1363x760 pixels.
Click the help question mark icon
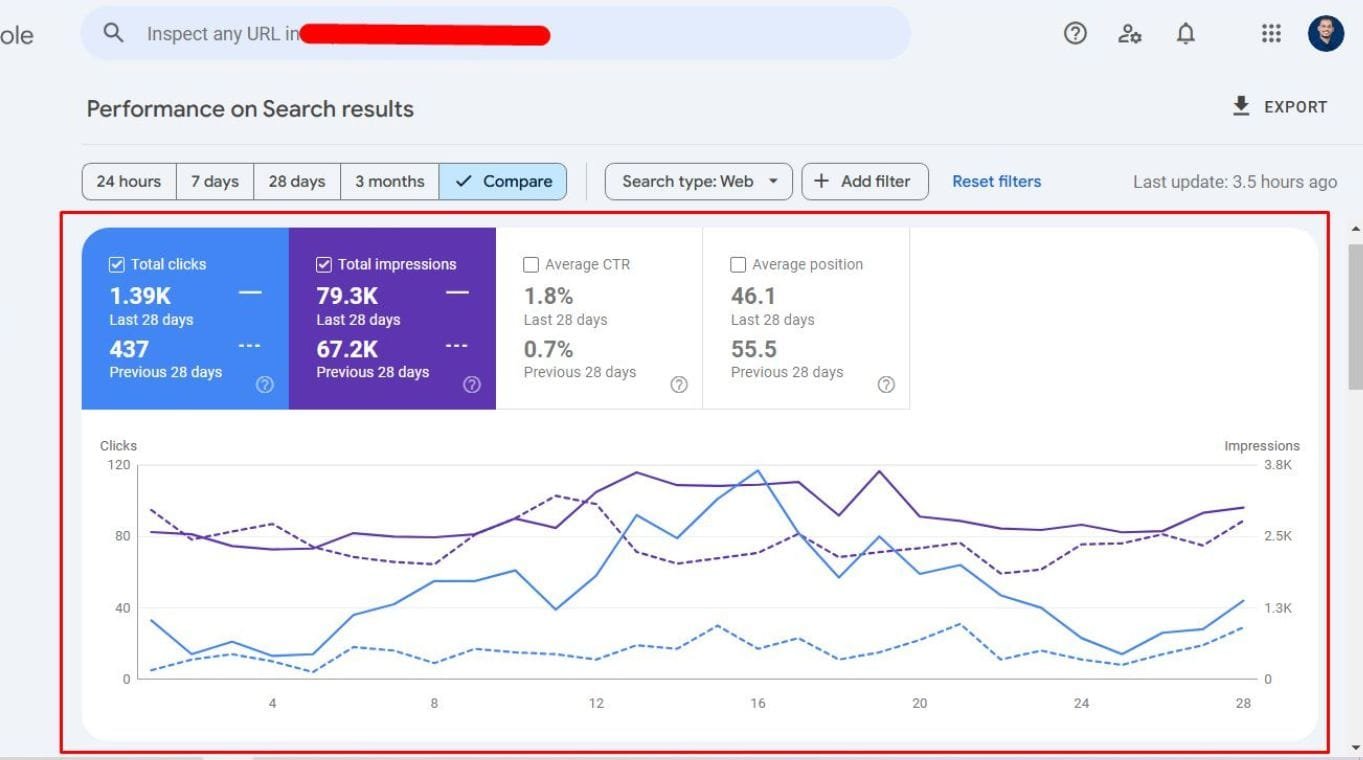[x=1074, y=33]
